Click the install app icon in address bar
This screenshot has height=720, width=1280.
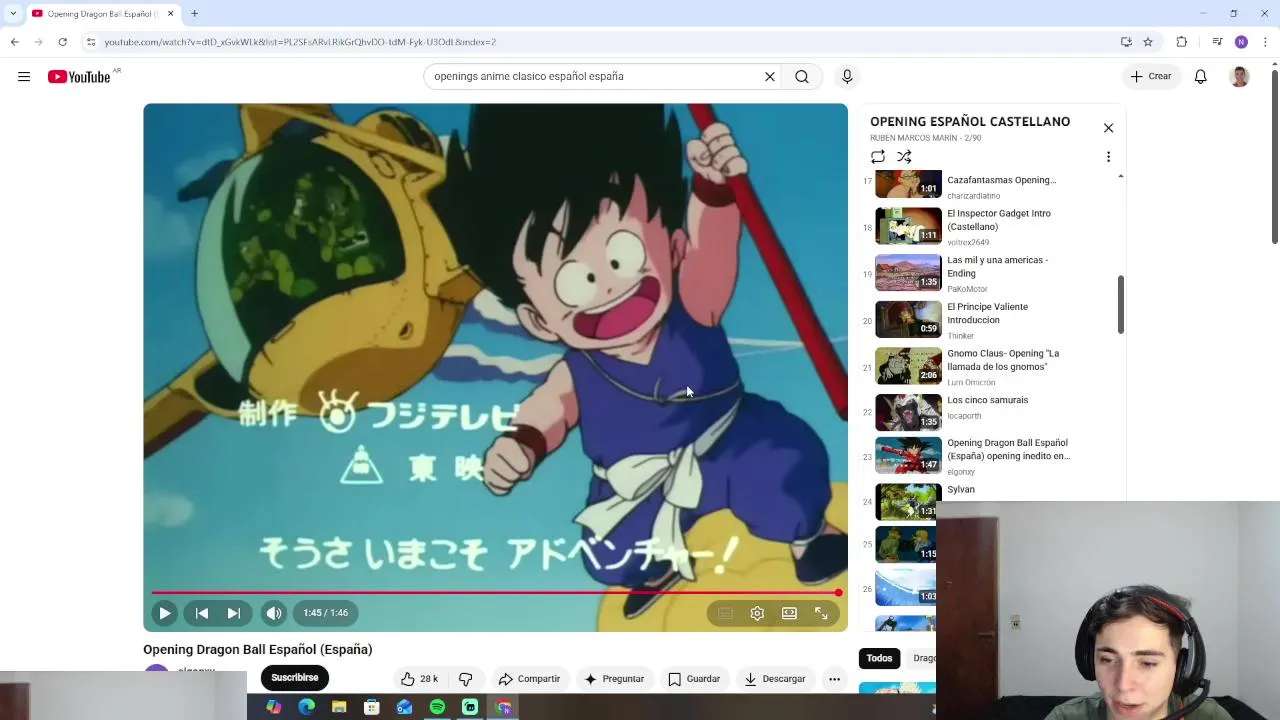click(1126, 42)
